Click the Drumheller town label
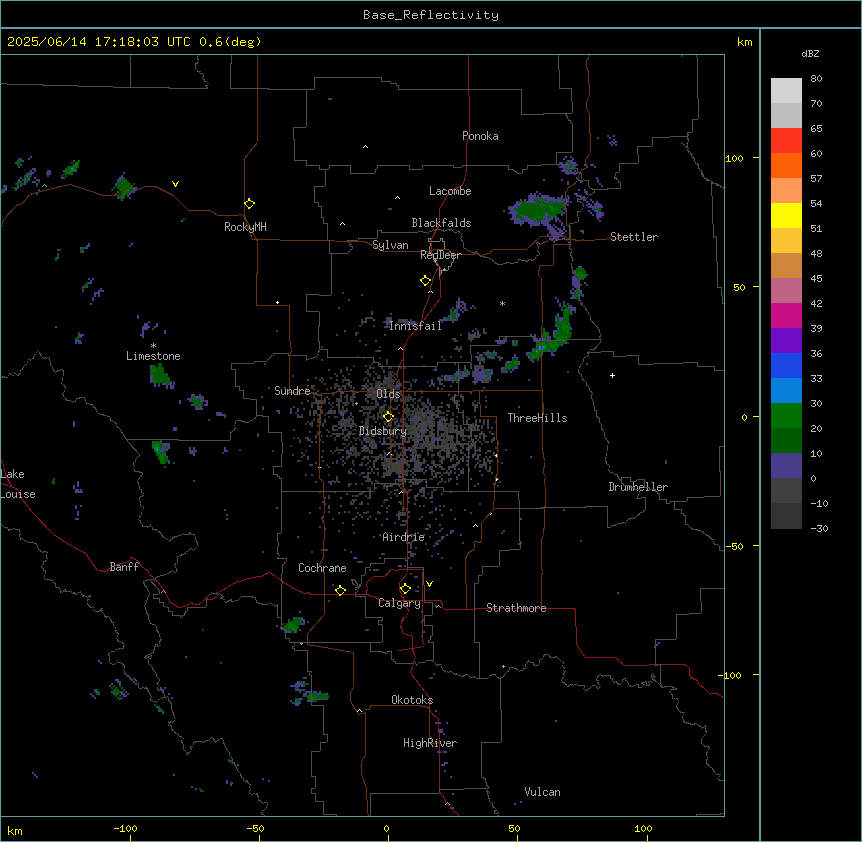The image size is (862, 842). (638, 487)
